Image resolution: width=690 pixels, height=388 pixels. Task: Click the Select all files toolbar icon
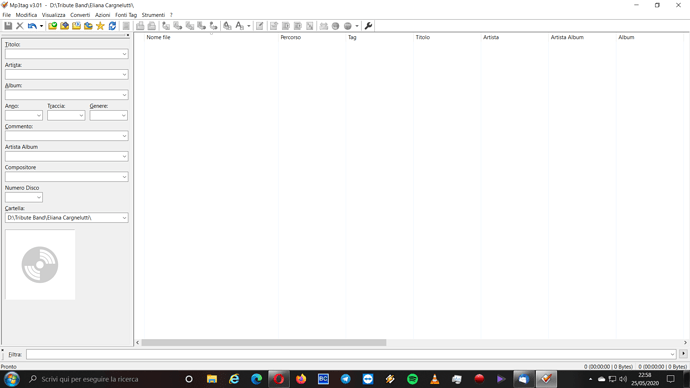126,26
